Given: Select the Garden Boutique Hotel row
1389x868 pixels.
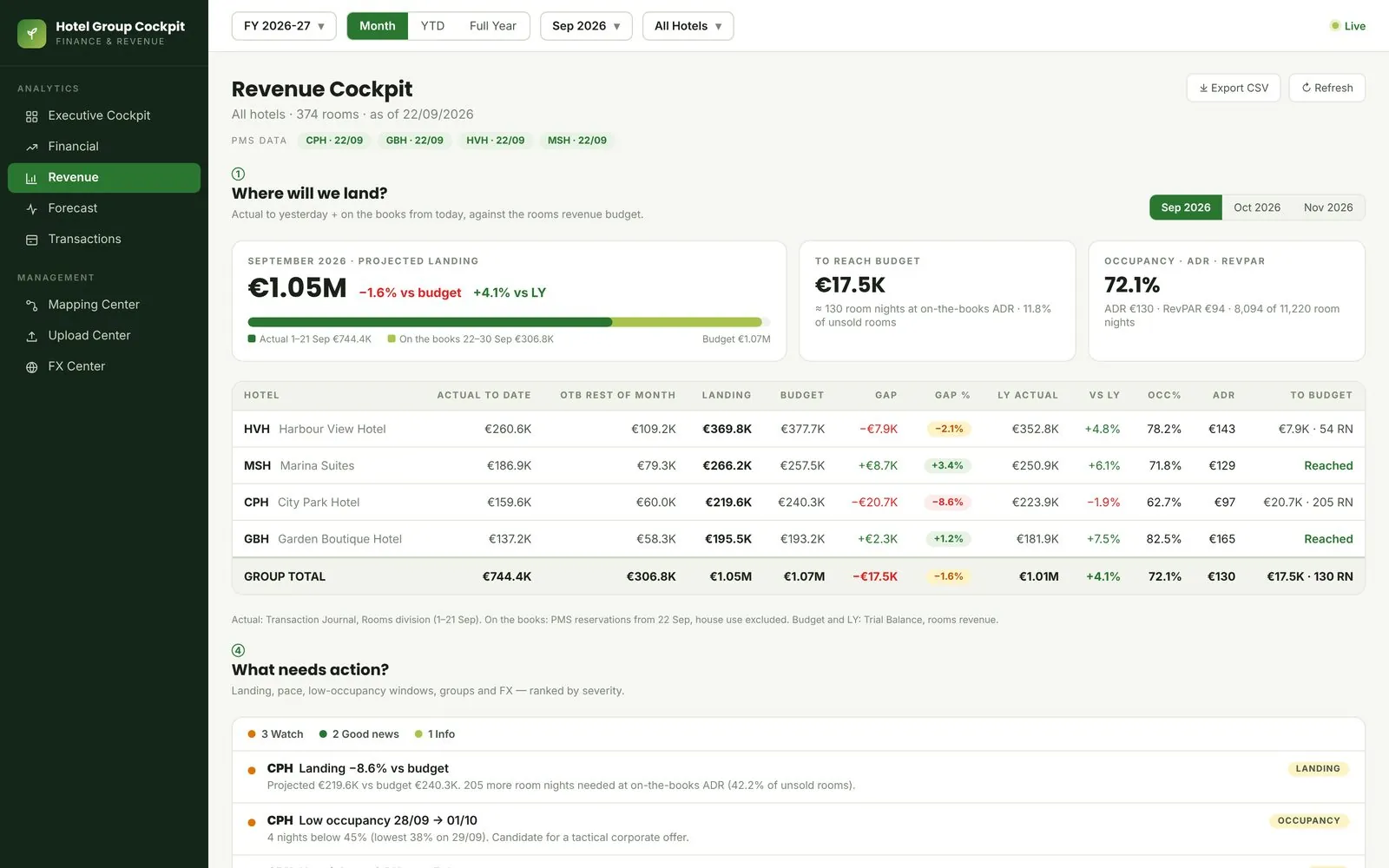Looking at the screenshot, I should pos(798,539).
